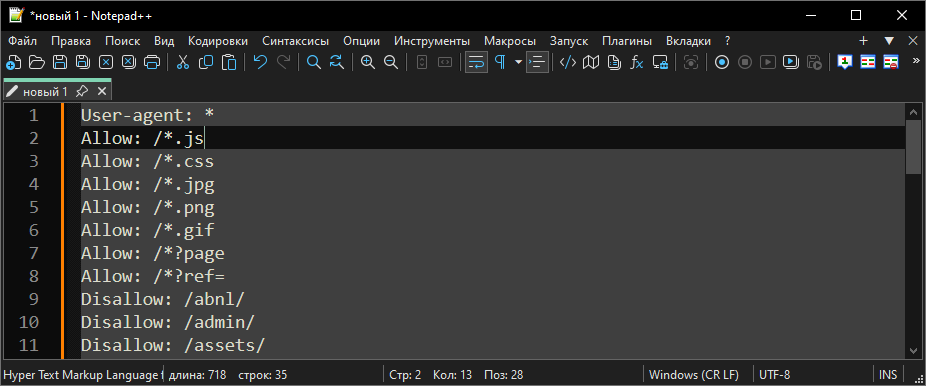Show the document map panel

tap(591, 62)
